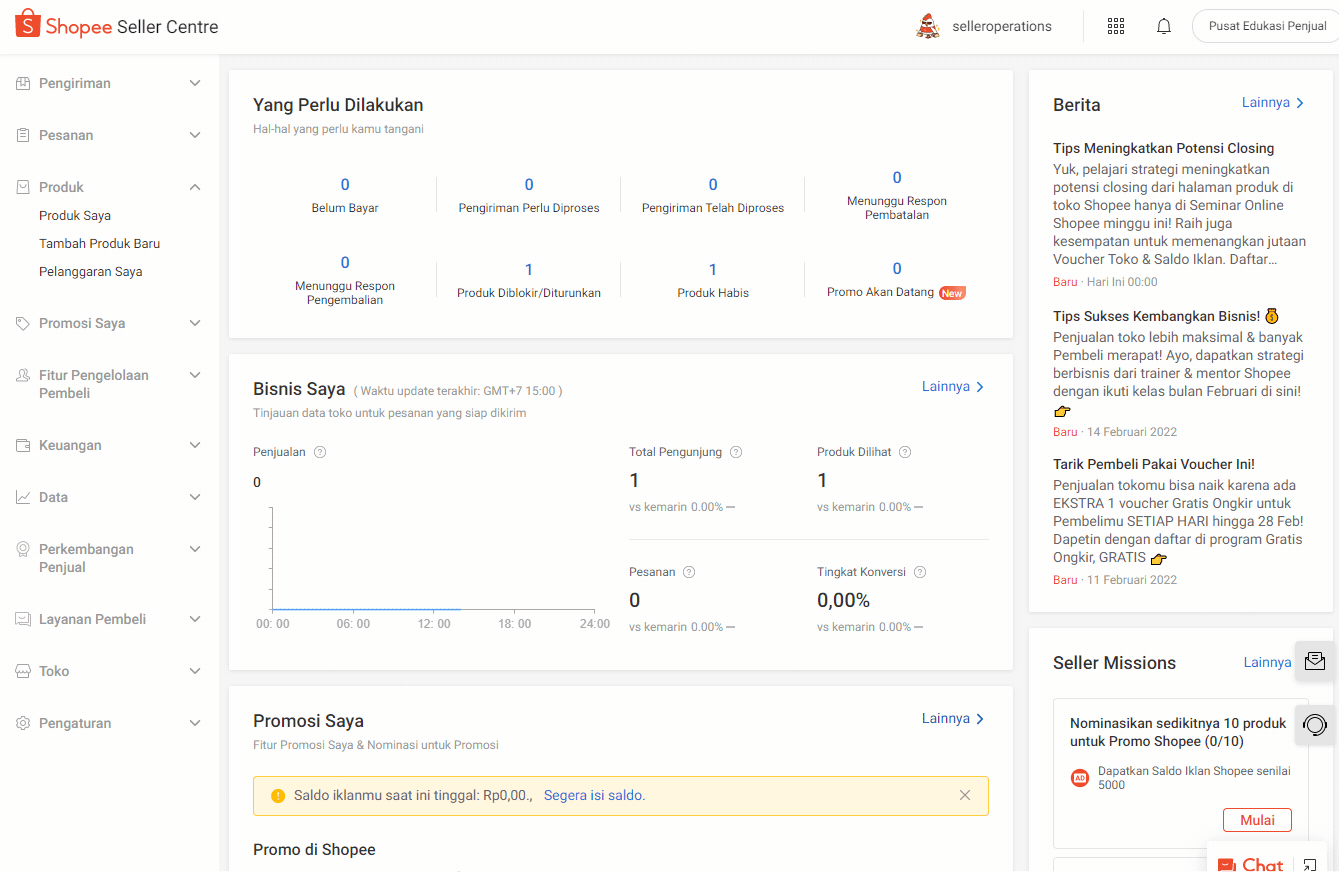Image resolution: width=1339 pixels, height=872 pixels.
Task: Click the Segera isi saldo link
Action: click(594, 796)
